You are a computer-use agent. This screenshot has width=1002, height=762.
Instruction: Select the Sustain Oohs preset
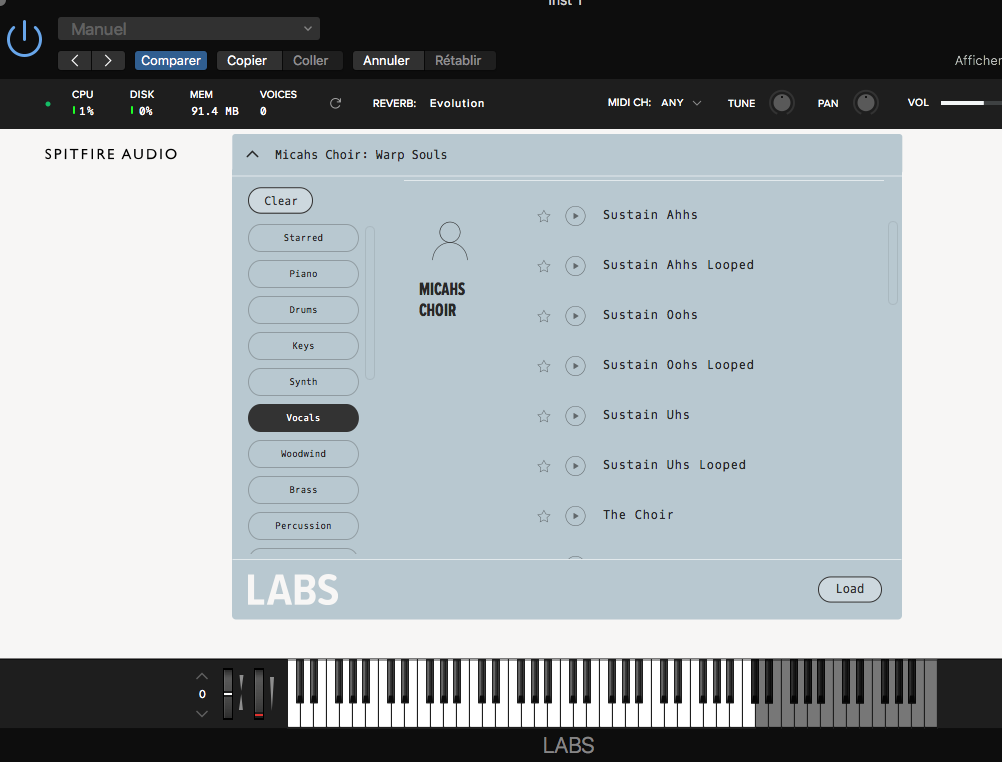[650, 315]
